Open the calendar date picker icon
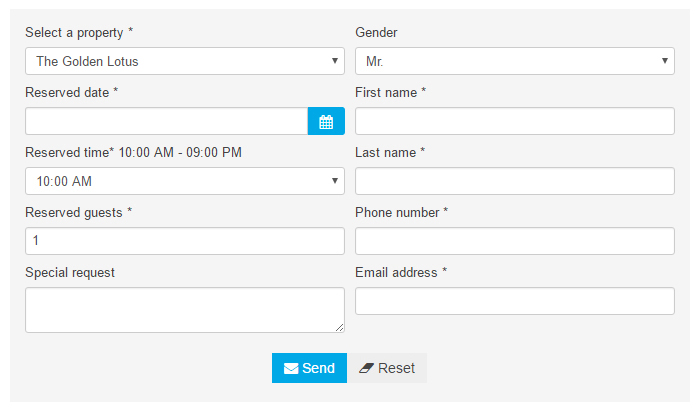Image resolution: width=700 pixels, height=410 pixels. pos(326,122)
